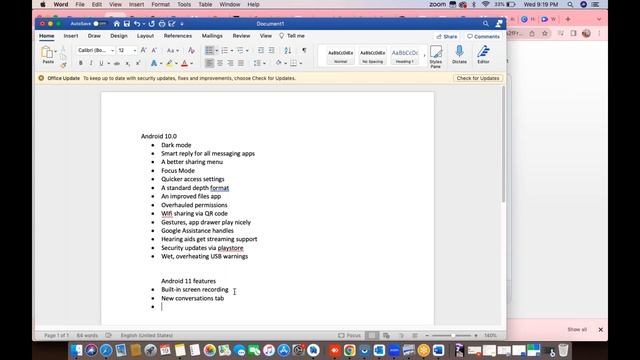Decrease font size with the smaller A

click(x=154, y=50)
